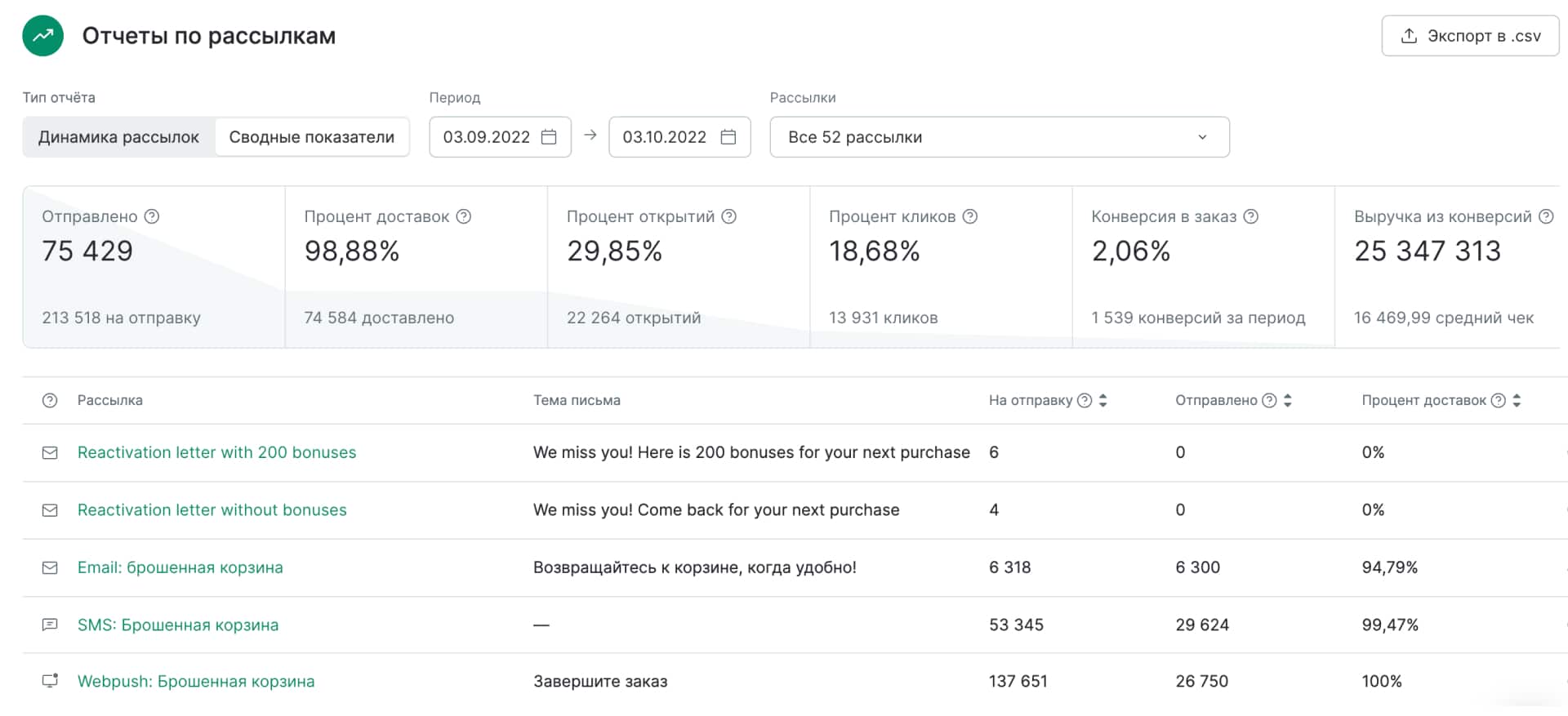
Task: Sort table by Отправлено column arrows
Action: tap(1288, 400)
